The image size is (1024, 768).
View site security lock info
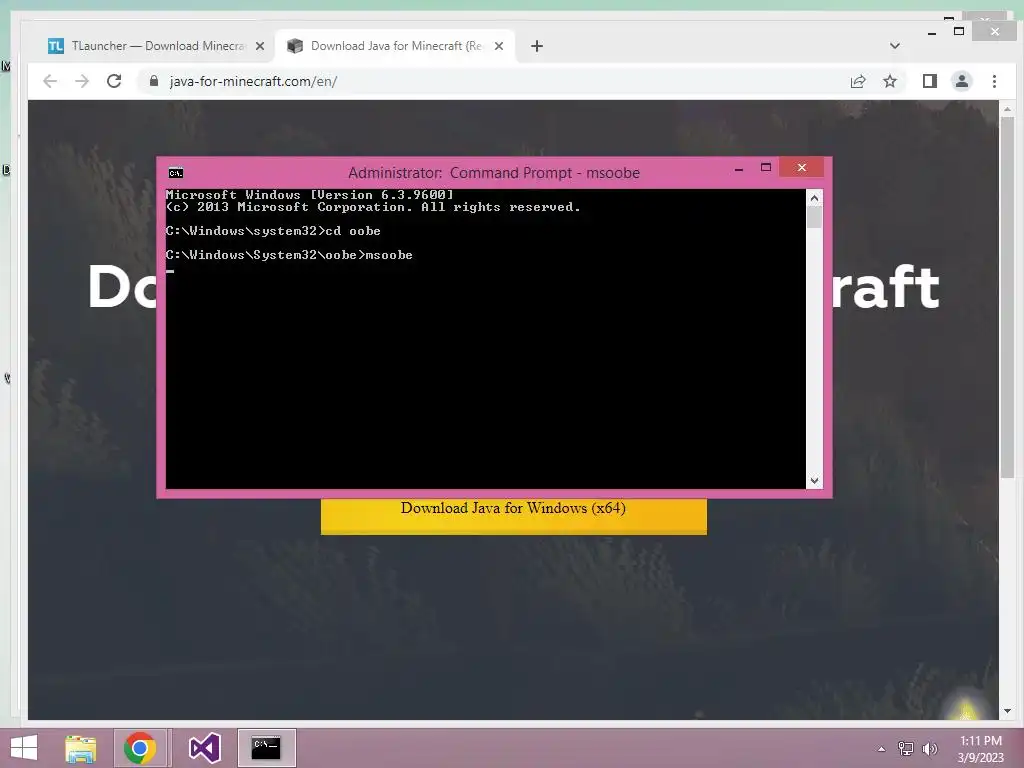point(154,81)
